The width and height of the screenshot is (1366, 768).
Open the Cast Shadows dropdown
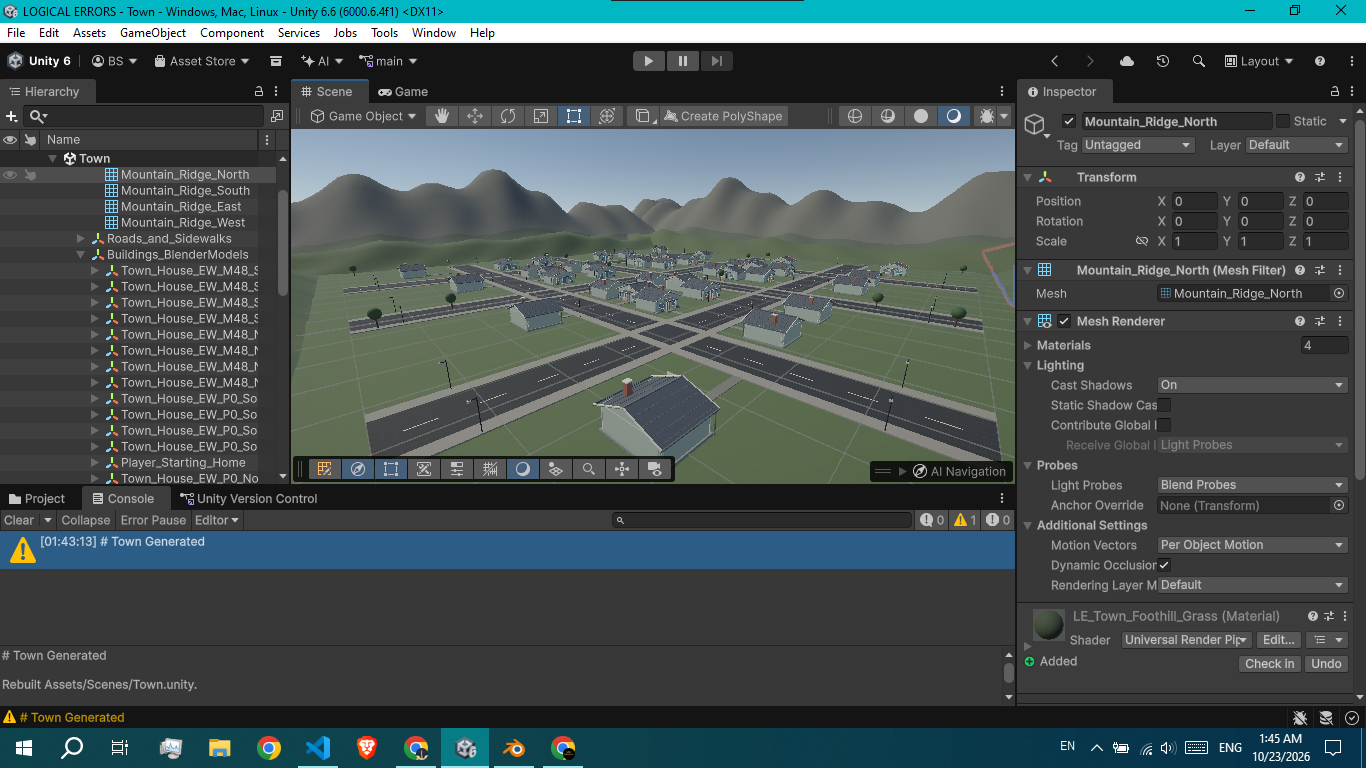[x=1253, y=385]
